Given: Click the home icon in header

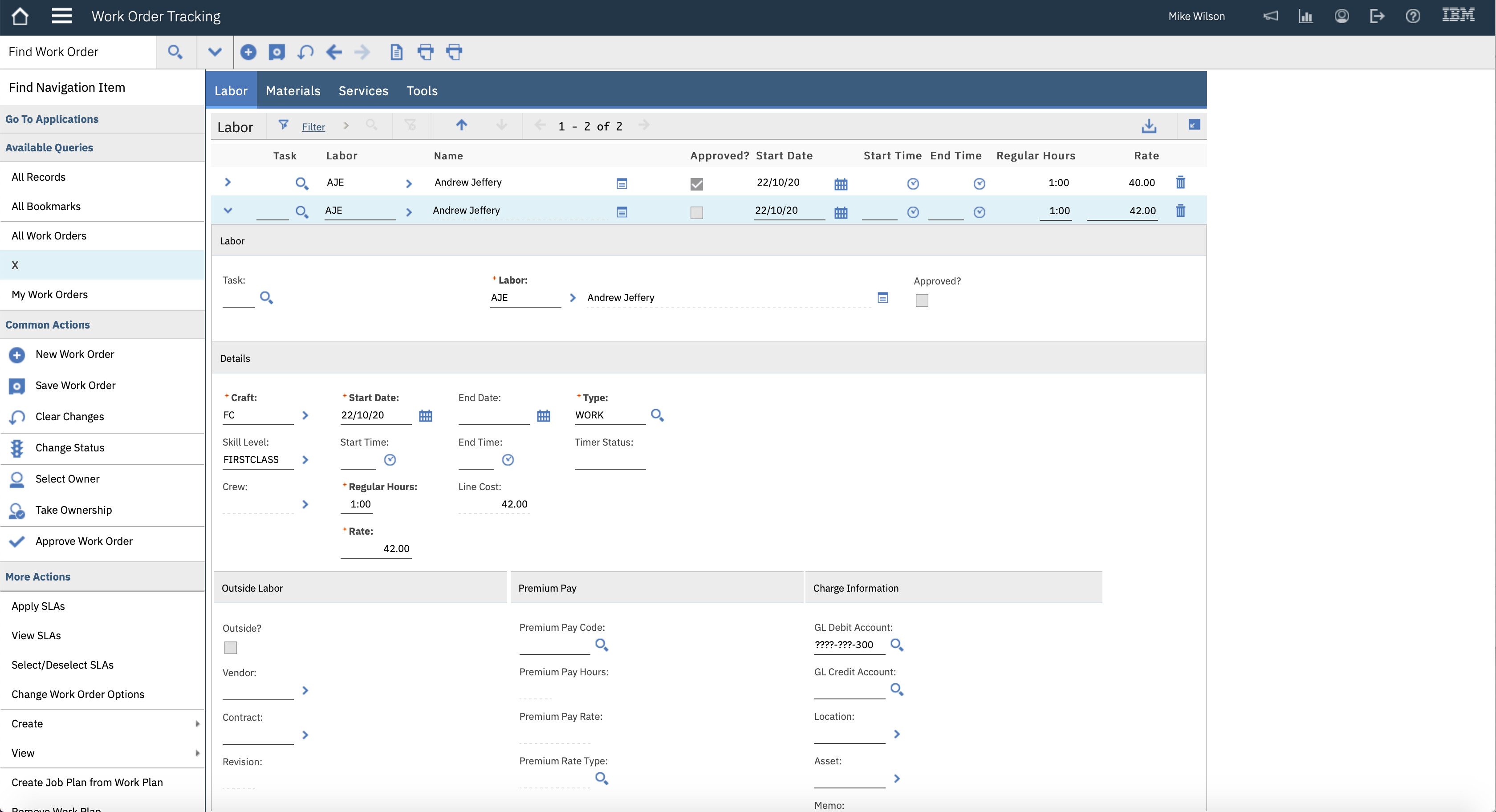Looking at the screenshot, I should pos(20,16).
